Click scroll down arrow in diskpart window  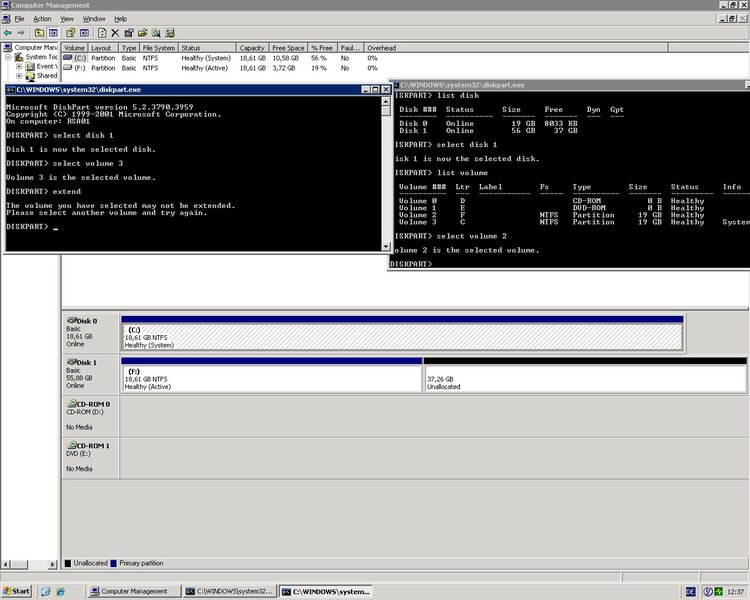click(386, 246)
